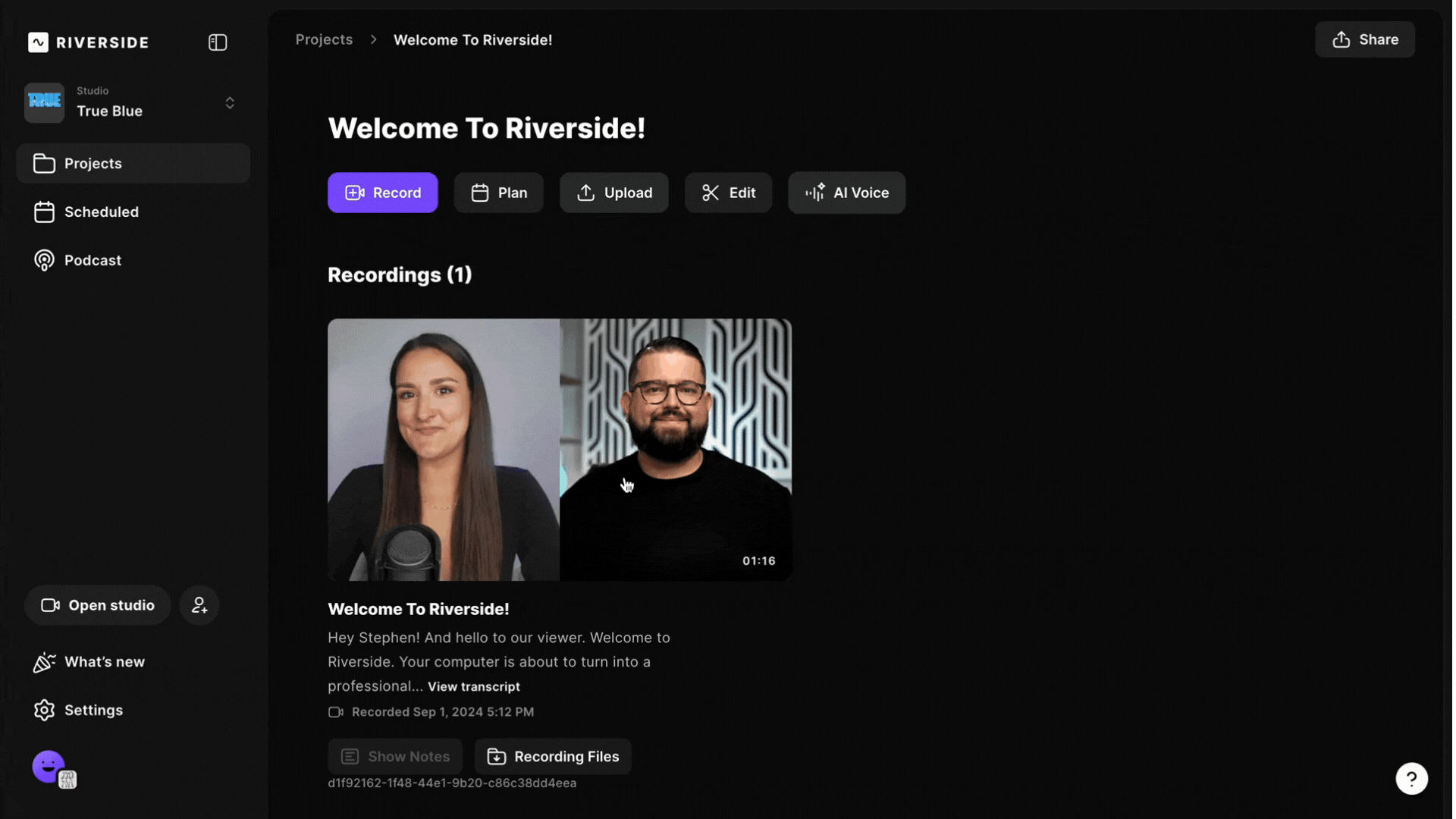
Task: Click the Upload button
Action: [613, 193]
